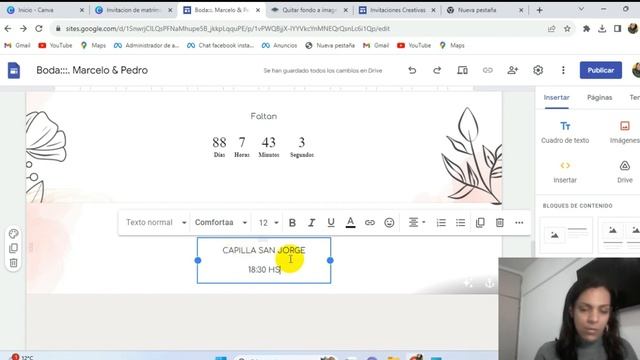640x360 pixels.
Task: Insert a Cuadro de texto
Action: [565, 132]
